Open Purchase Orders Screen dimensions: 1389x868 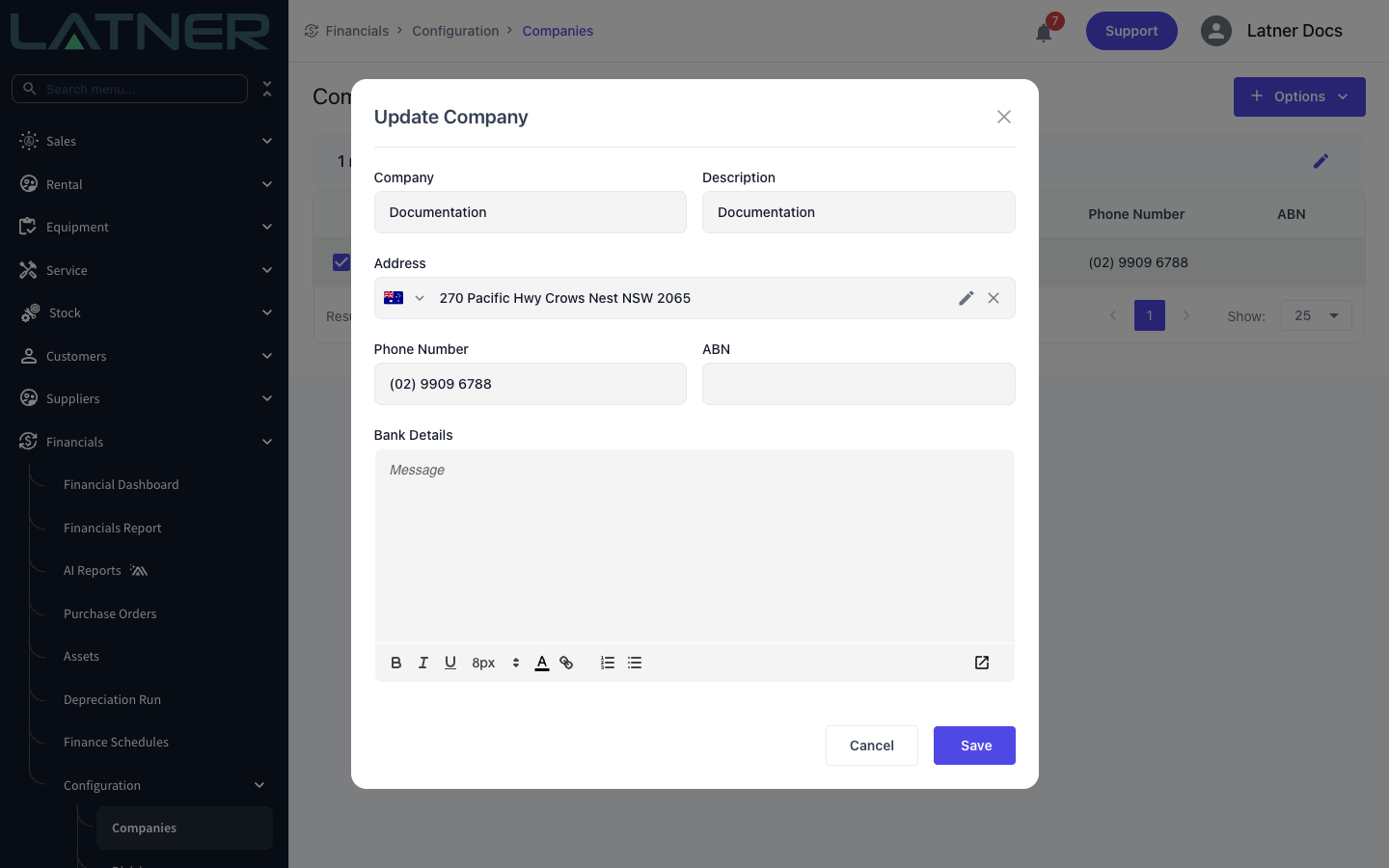[110, 613]
